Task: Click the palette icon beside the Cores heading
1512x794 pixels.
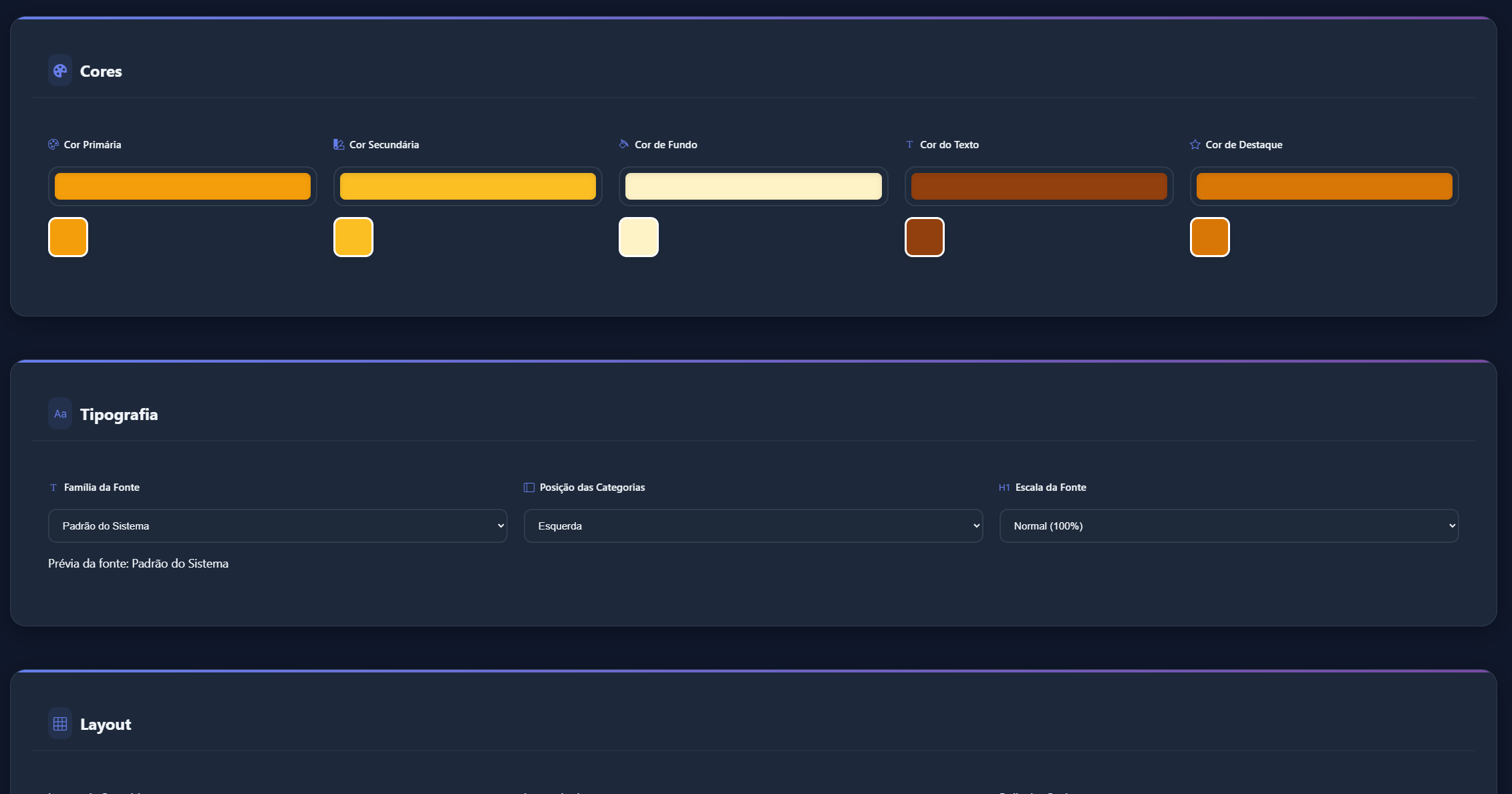Action: pos(60,71)
